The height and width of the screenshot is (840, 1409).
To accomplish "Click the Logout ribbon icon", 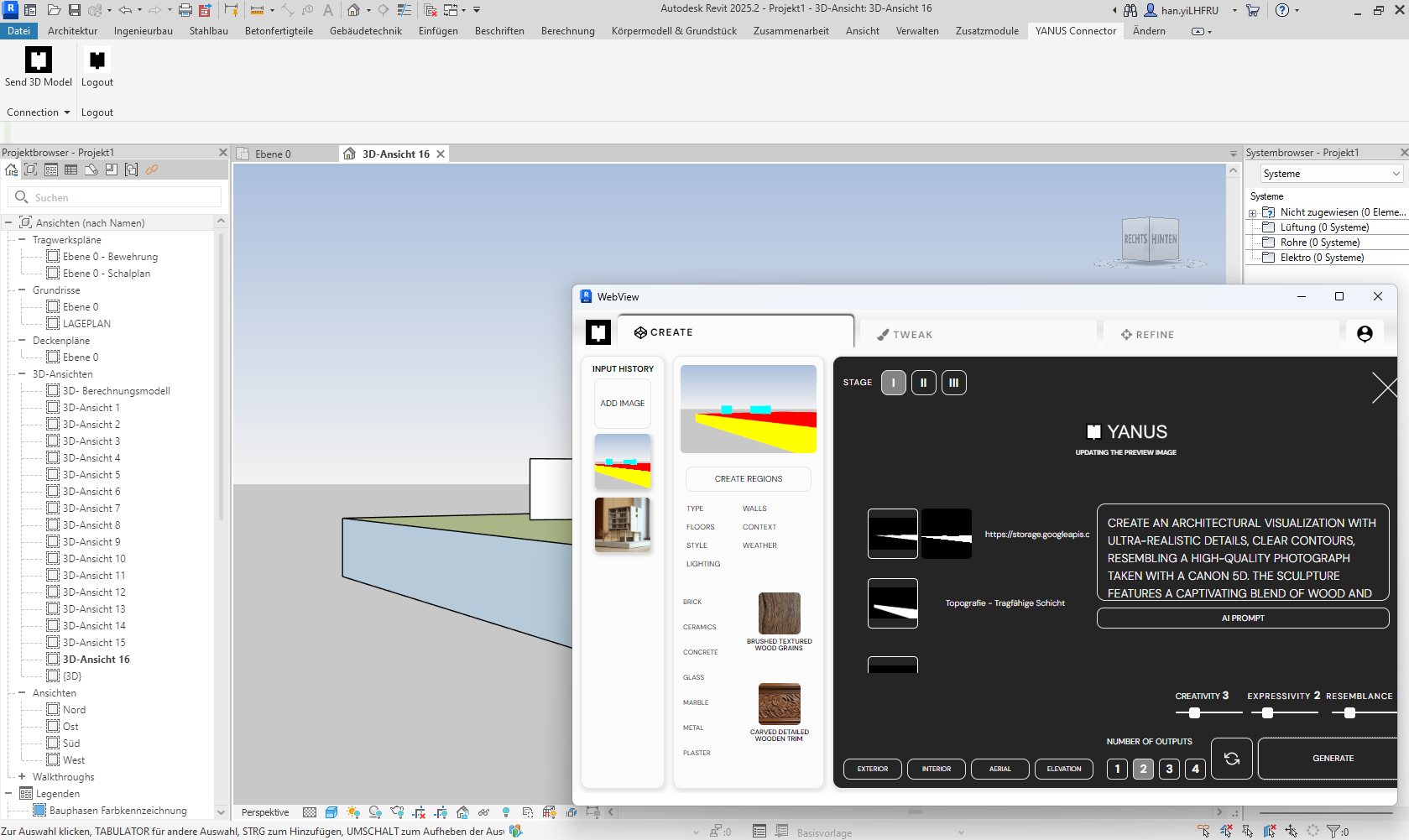I will click(97, 60).
